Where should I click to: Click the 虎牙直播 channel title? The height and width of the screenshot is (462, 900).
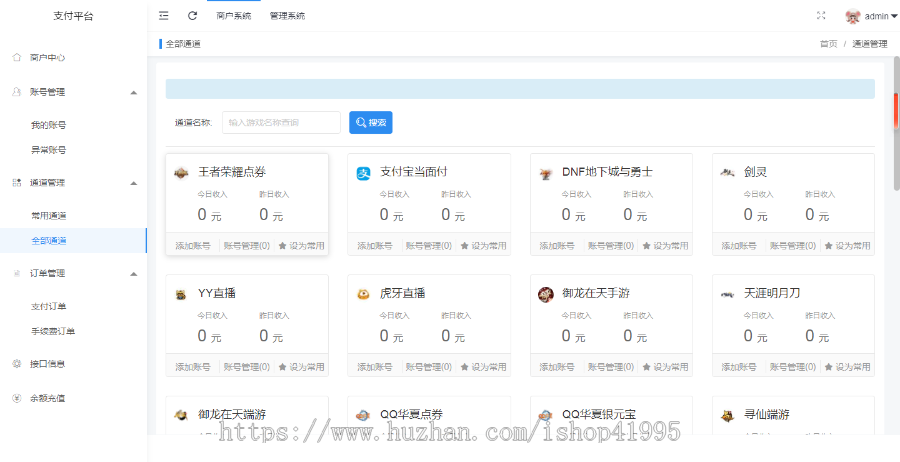402,293
